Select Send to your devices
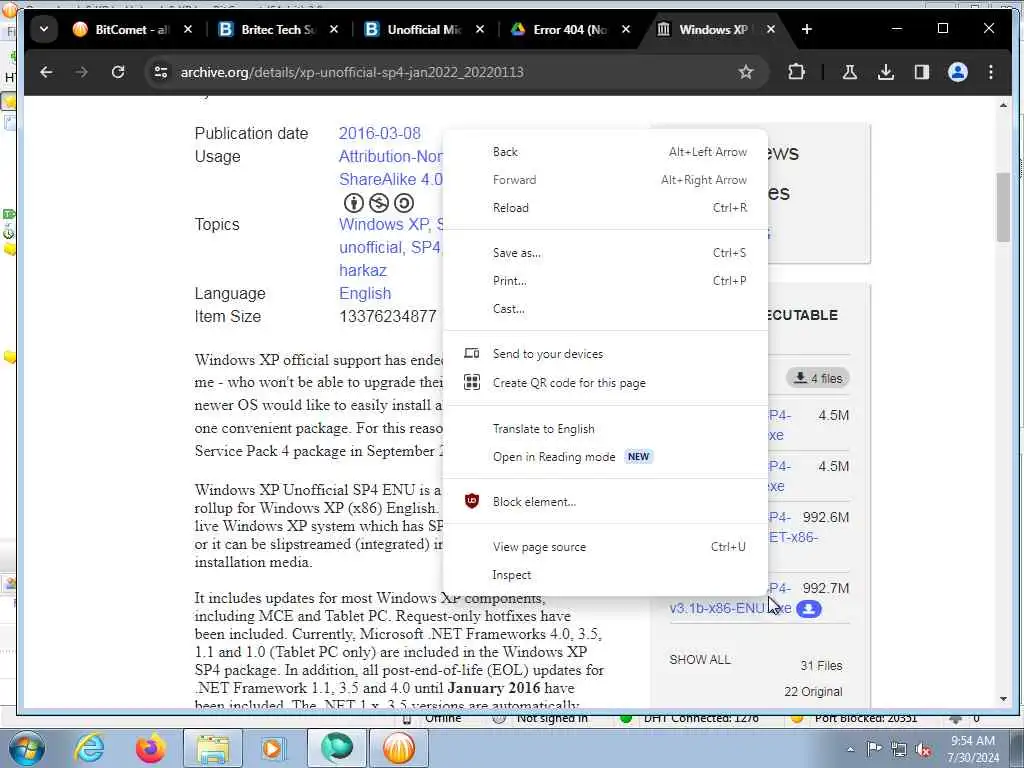The height and width of the screenshot is (768, 1024). tap(605, 353)
